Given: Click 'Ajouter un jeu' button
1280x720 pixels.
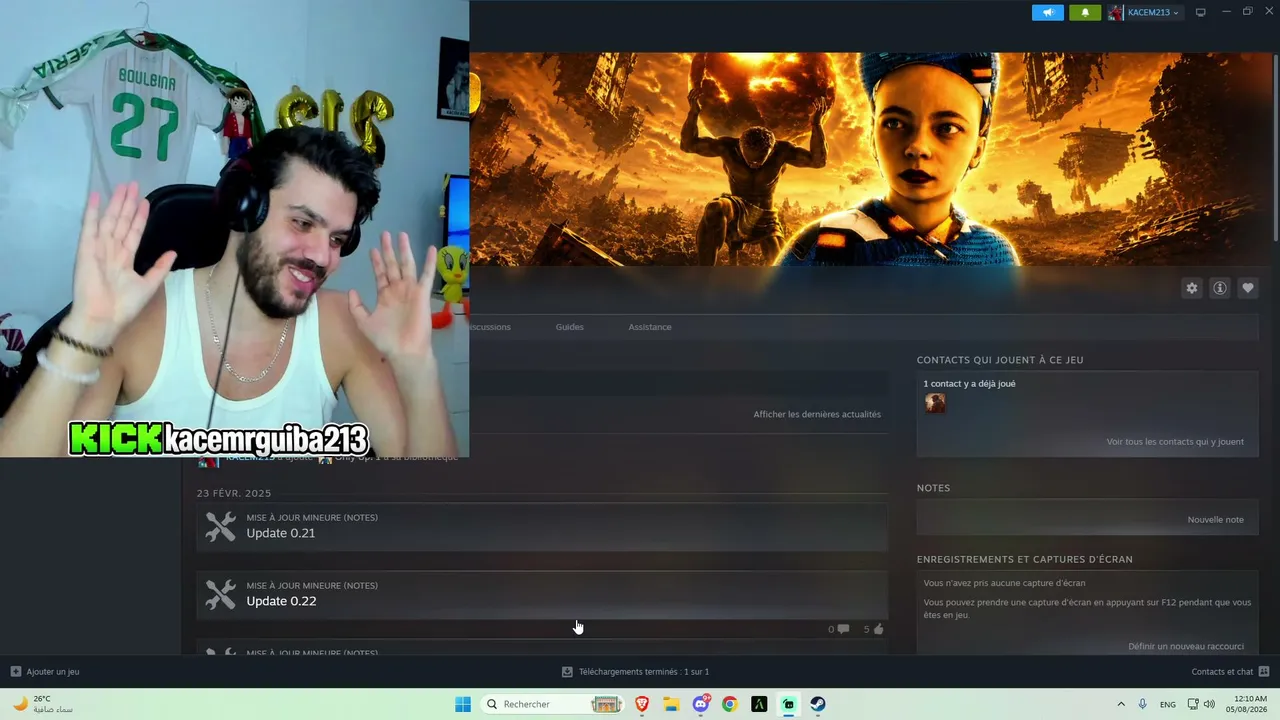Looking at the screenshot, I should pyautogui.click(x=45, y=672).
